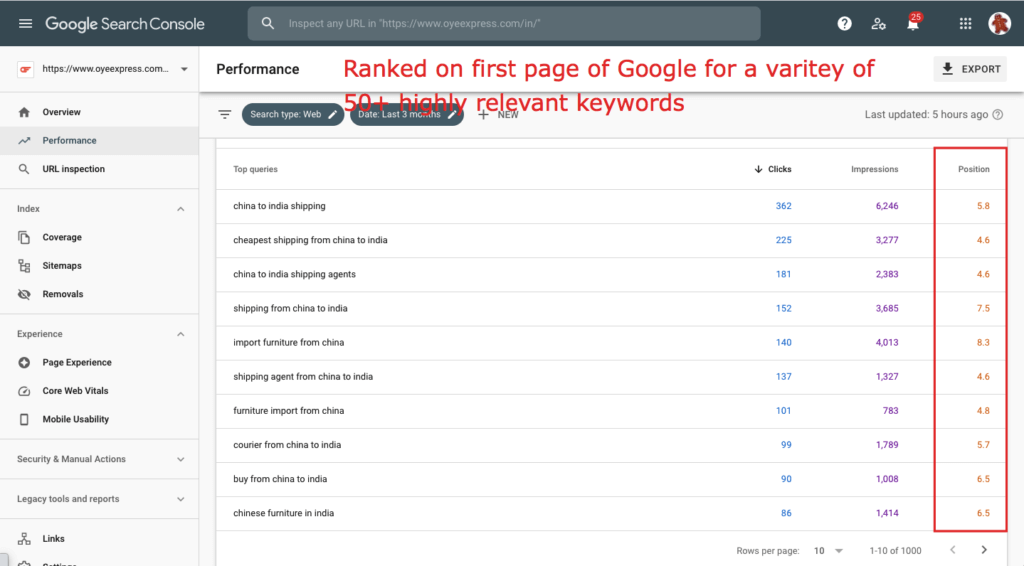The image size is (1024, 566).
Task: Click the user account avatar
Action: click(999, 23)
